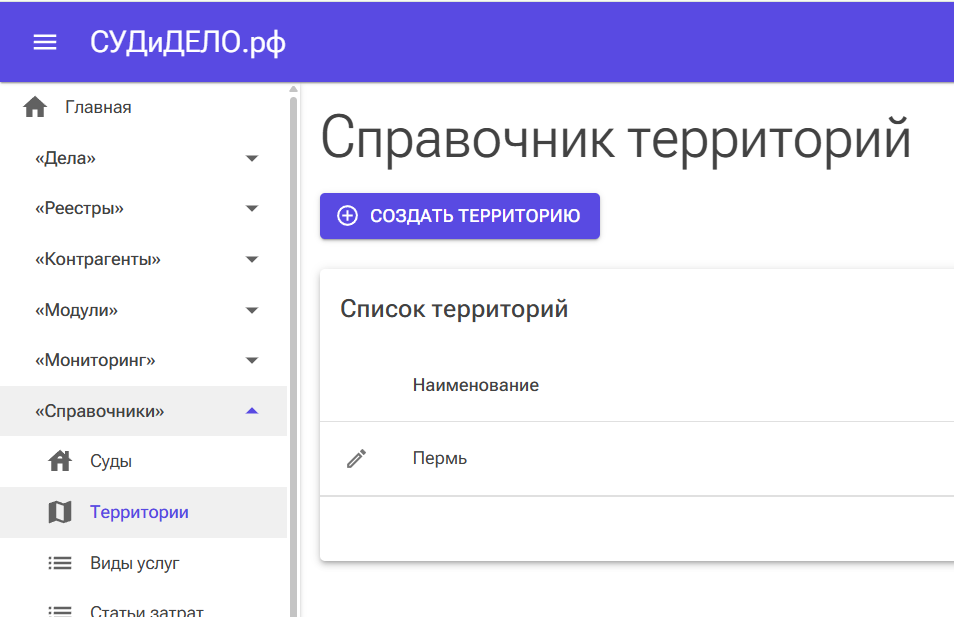Expand the «Мониторинг» section arrow

252,361
